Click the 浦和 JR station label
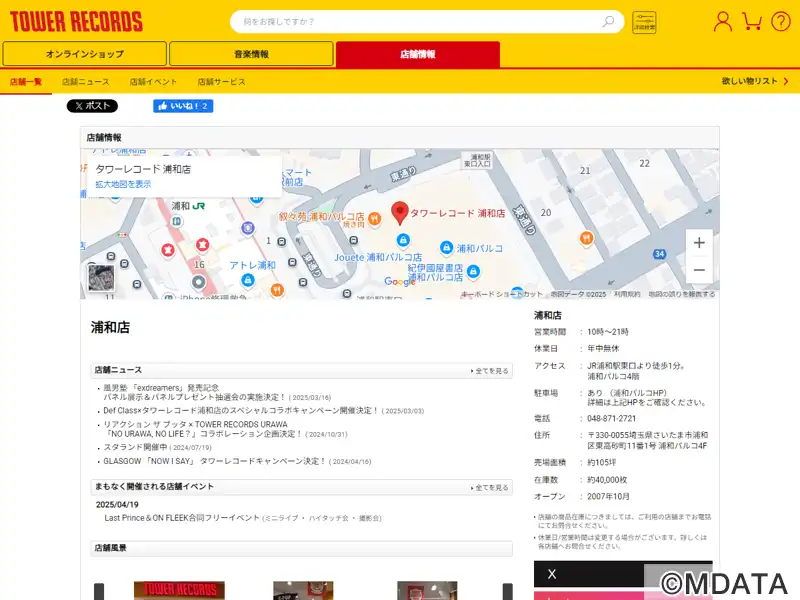This screenshot has height=600, width=800. tap(188, 206)
